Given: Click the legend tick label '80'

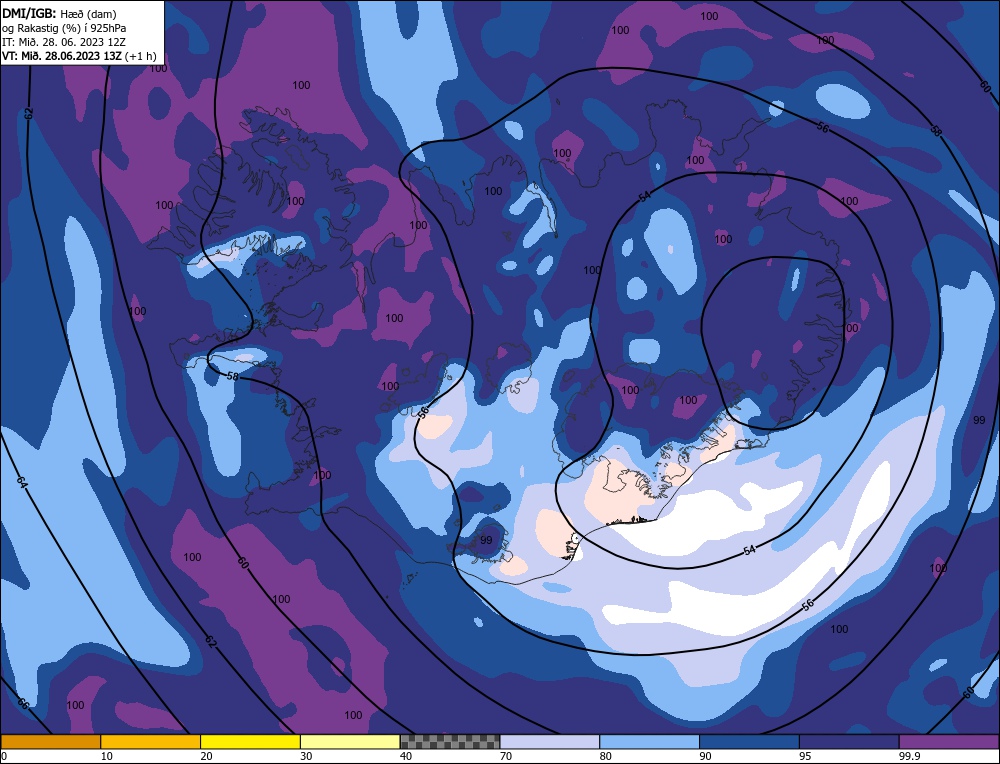Looking at the screenshot, I should tap(606, 756).
